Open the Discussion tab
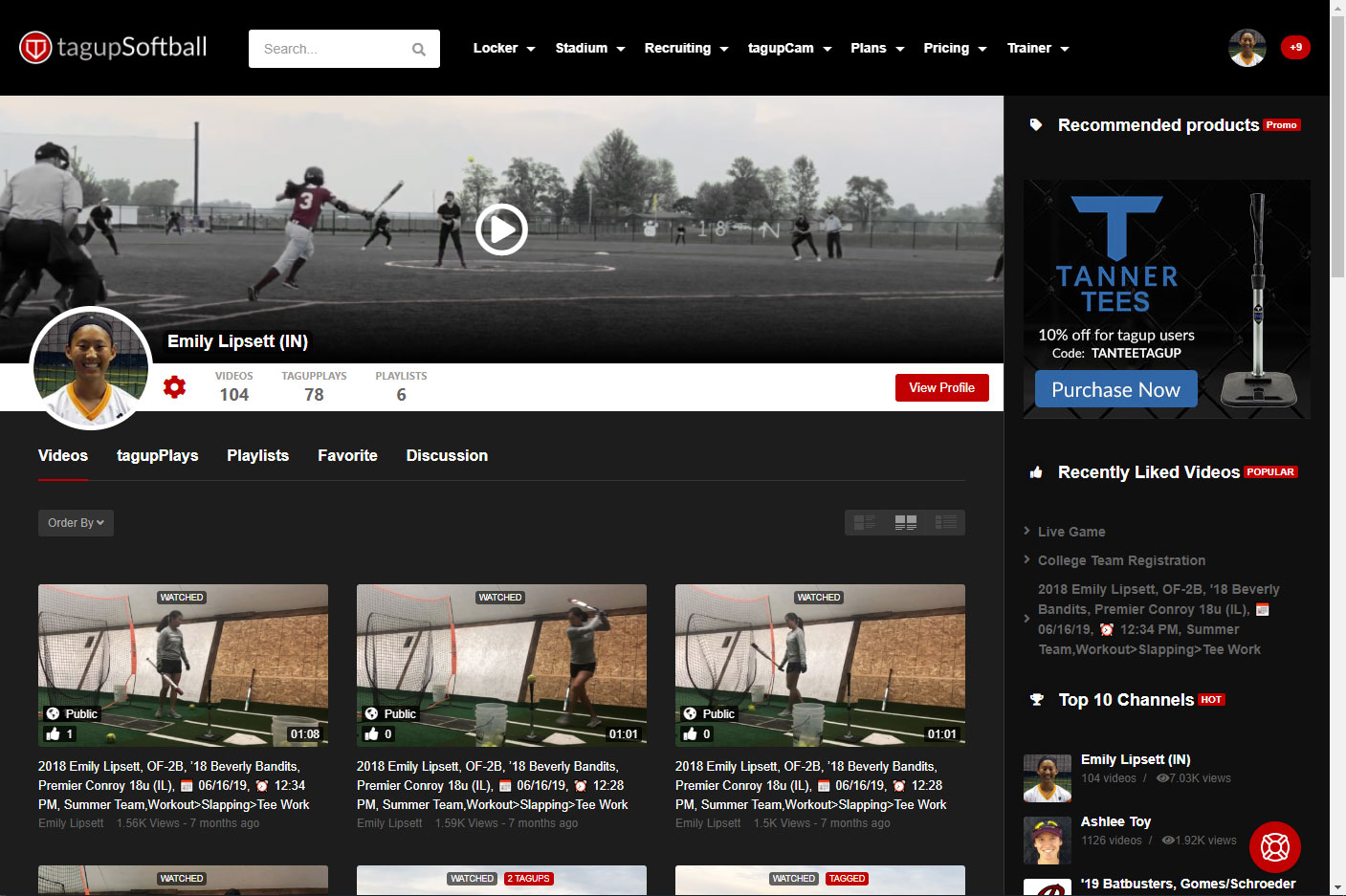This screenshot has width=1346, height=896. click(x=447, y=456)
